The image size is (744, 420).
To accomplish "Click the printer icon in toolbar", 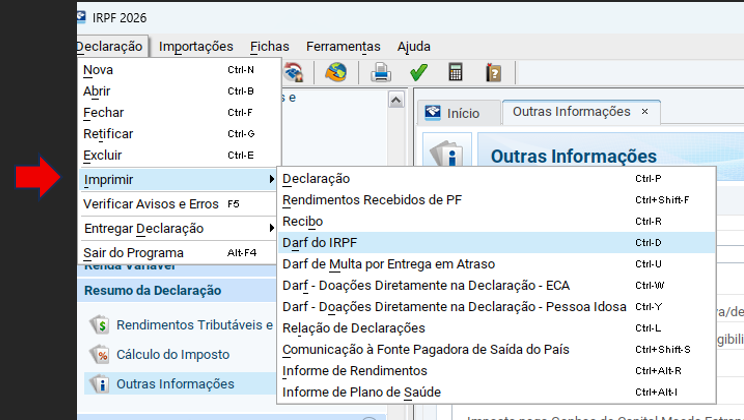I will 381,72.
